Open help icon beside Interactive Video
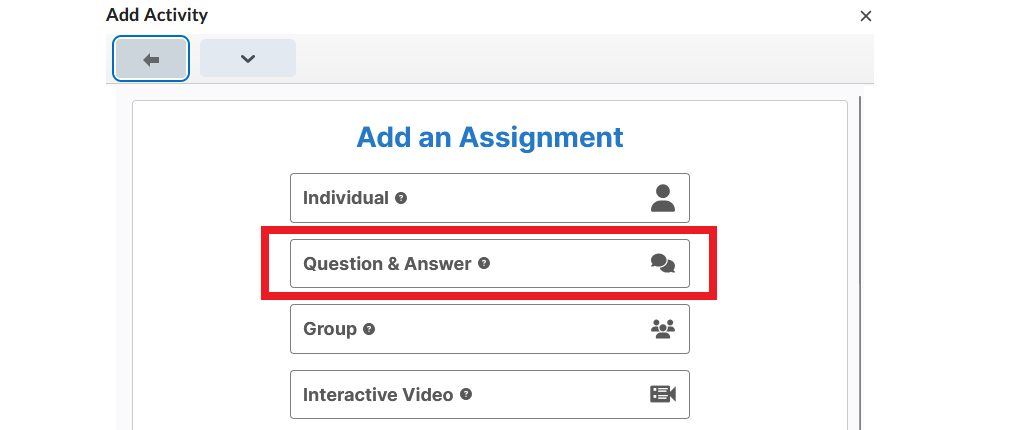1036x430 pixels. click(x=466, y=394)
